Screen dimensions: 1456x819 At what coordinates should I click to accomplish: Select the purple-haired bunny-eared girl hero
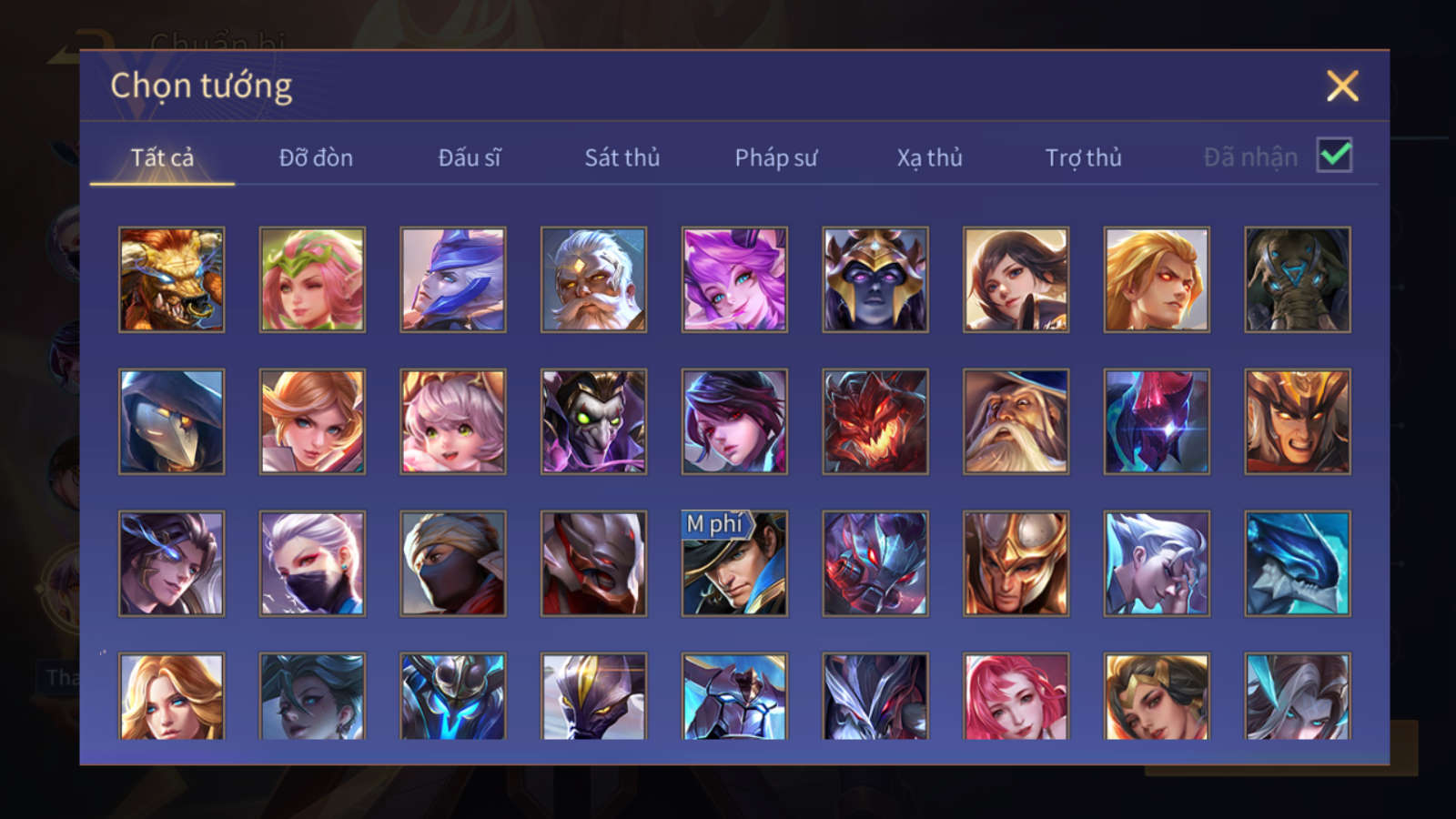click(x=734, y=279)
